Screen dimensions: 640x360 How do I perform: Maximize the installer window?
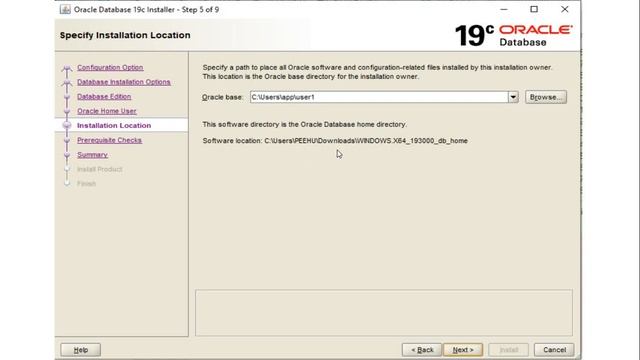[534, 9]
